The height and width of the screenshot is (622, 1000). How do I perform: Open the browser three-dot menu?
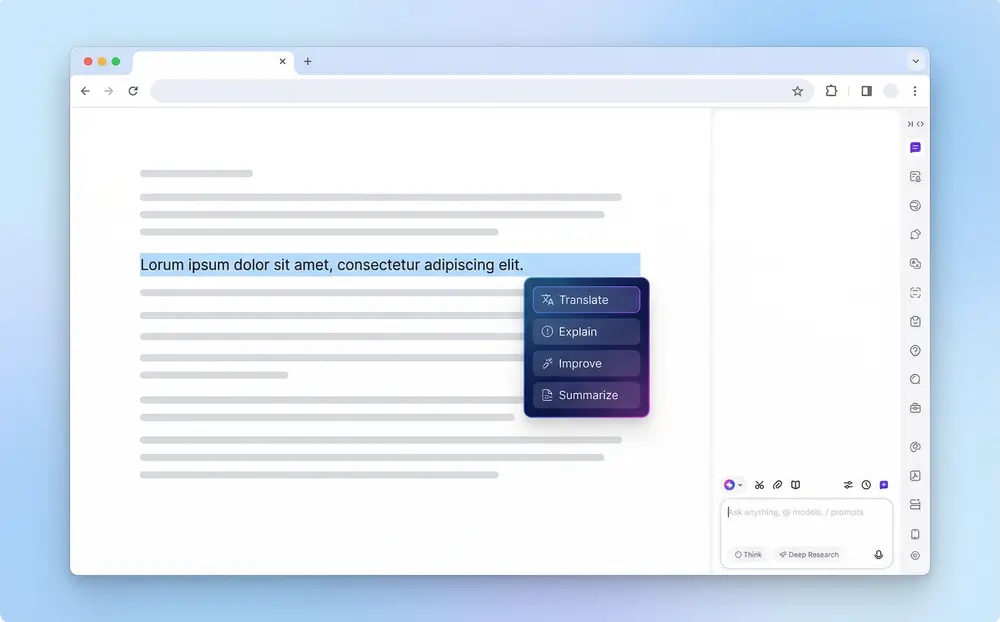tap(915, 91)
